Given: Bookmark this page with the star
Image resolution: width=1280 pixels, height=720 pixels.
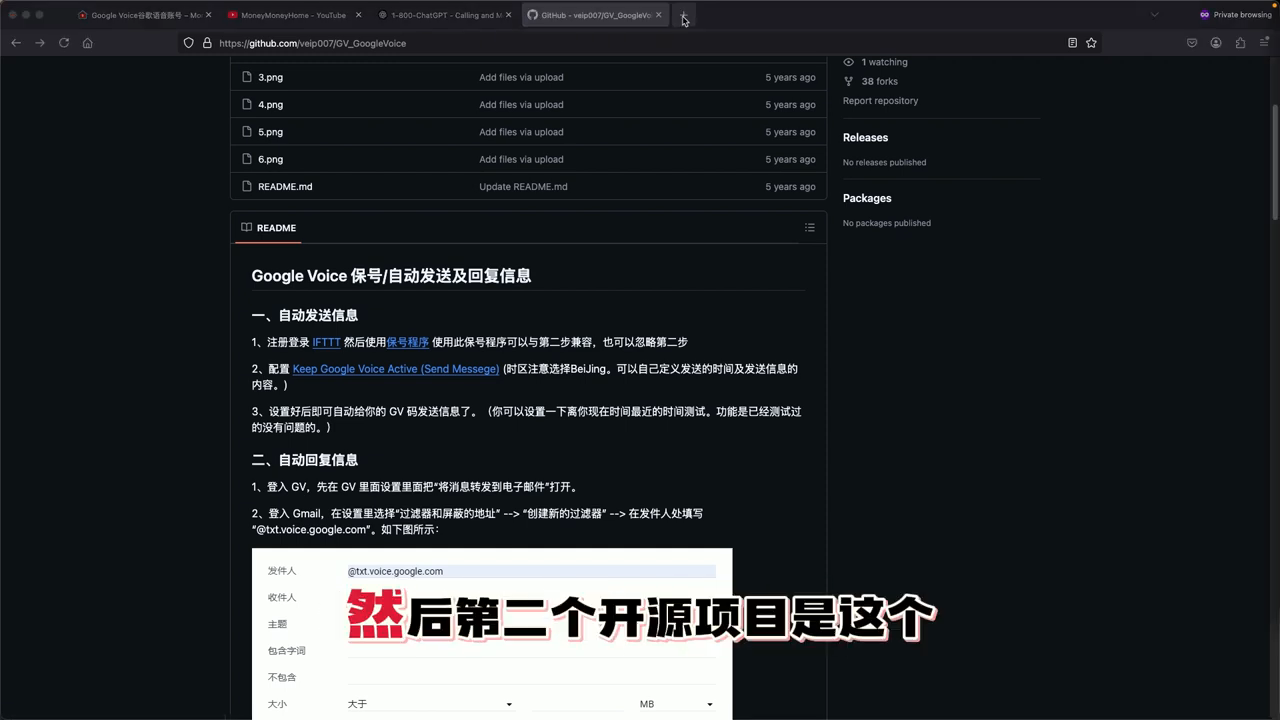Looking at the screenshot, I should coord(1091,43).
